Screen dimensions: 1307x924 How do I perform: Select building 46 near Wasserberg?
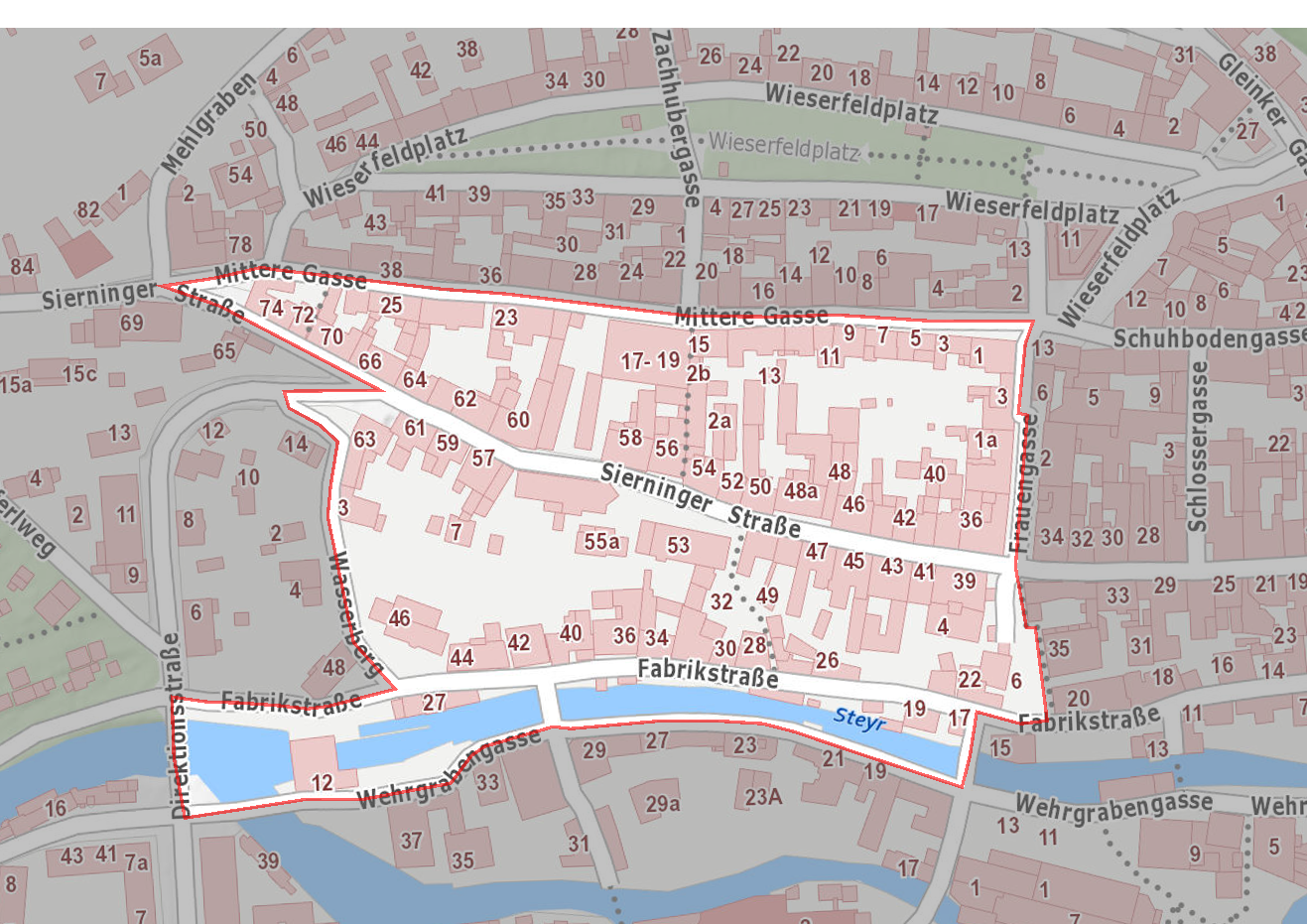(x=399, y=618)
